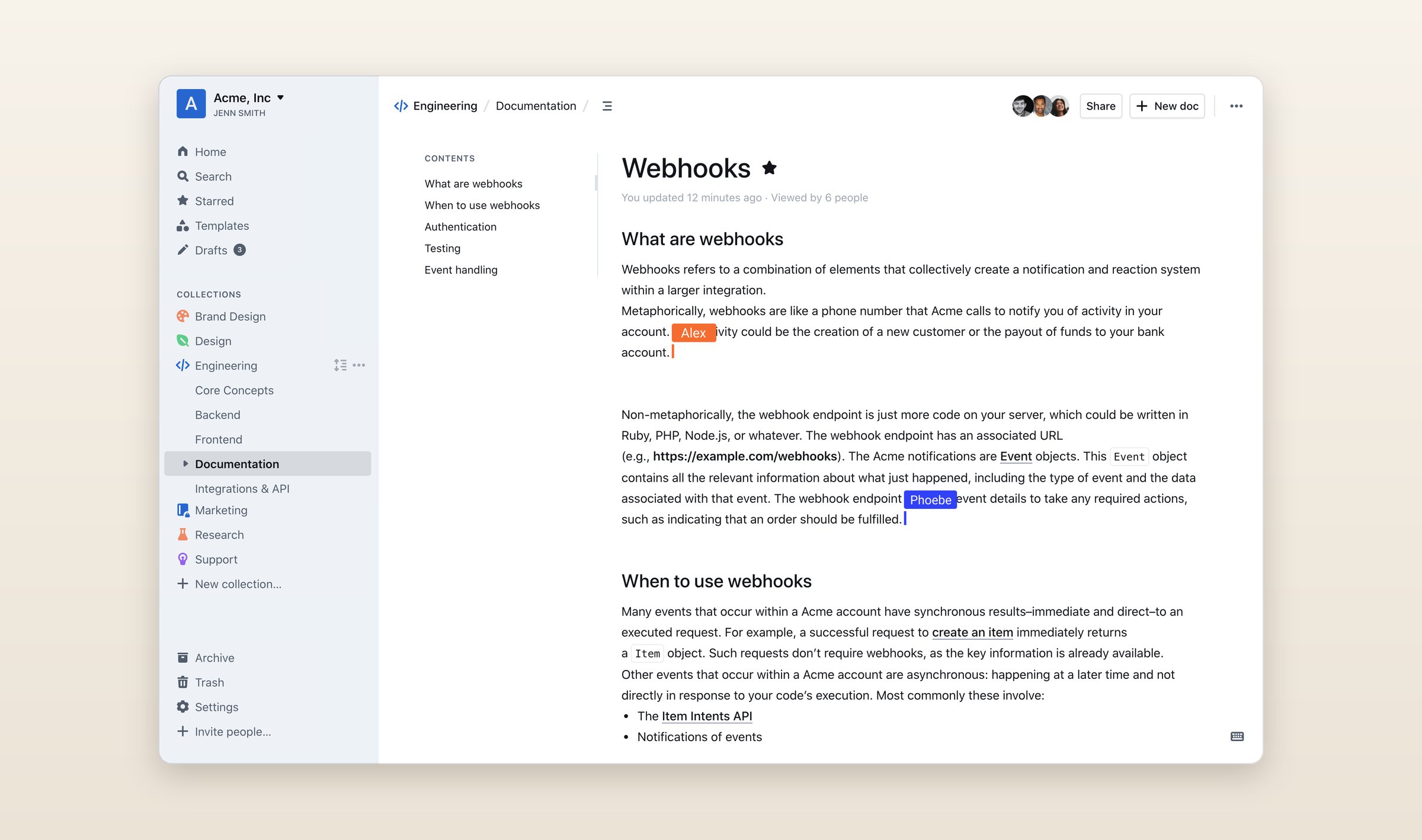Click the Home icon in sidebar
This screenshot has height=840, width=1422.
click(x=182, y=152)
